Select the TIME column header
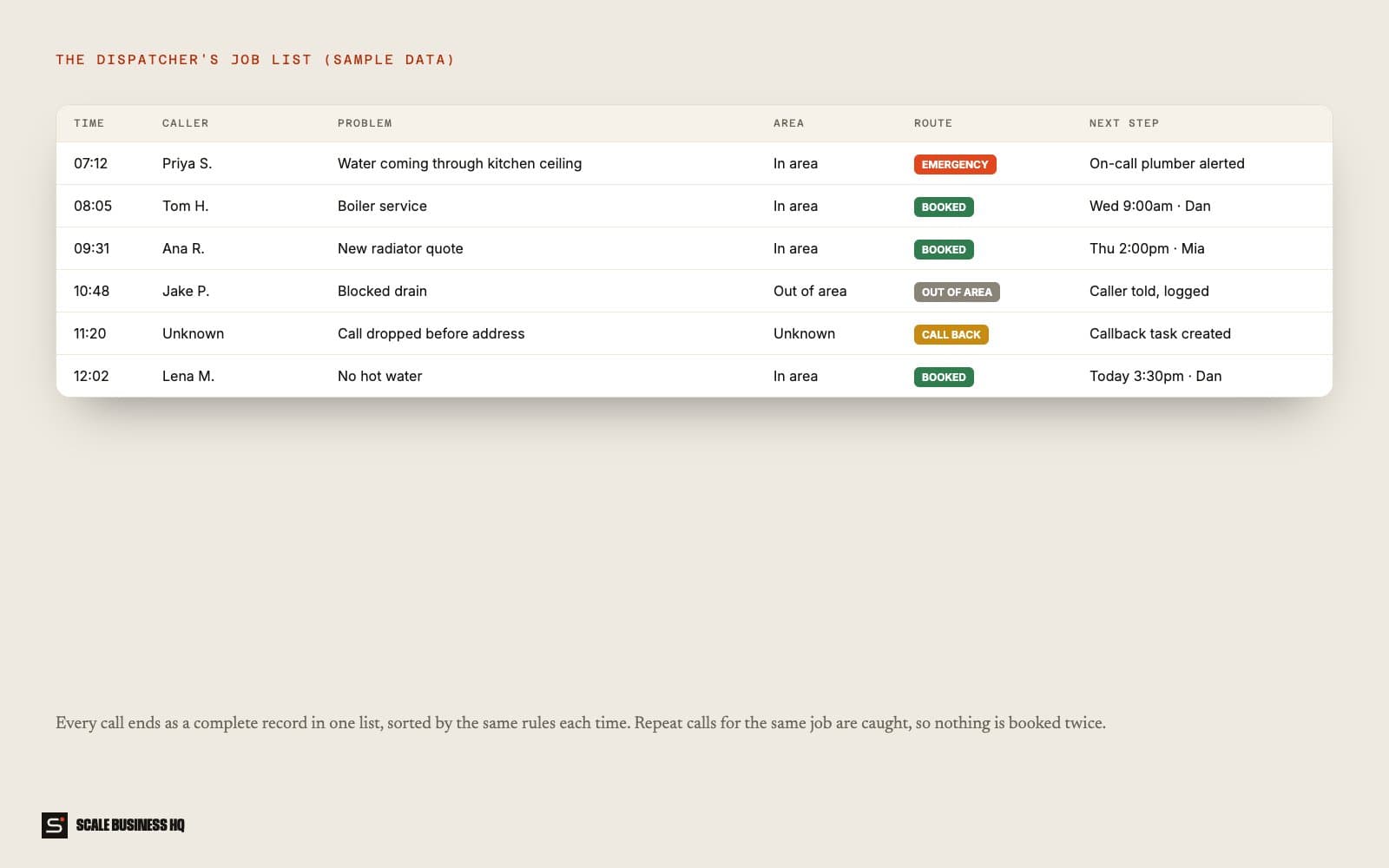The height and width of the screenshot is (868, 1389). pyautogui.click(x=89, y=123)
